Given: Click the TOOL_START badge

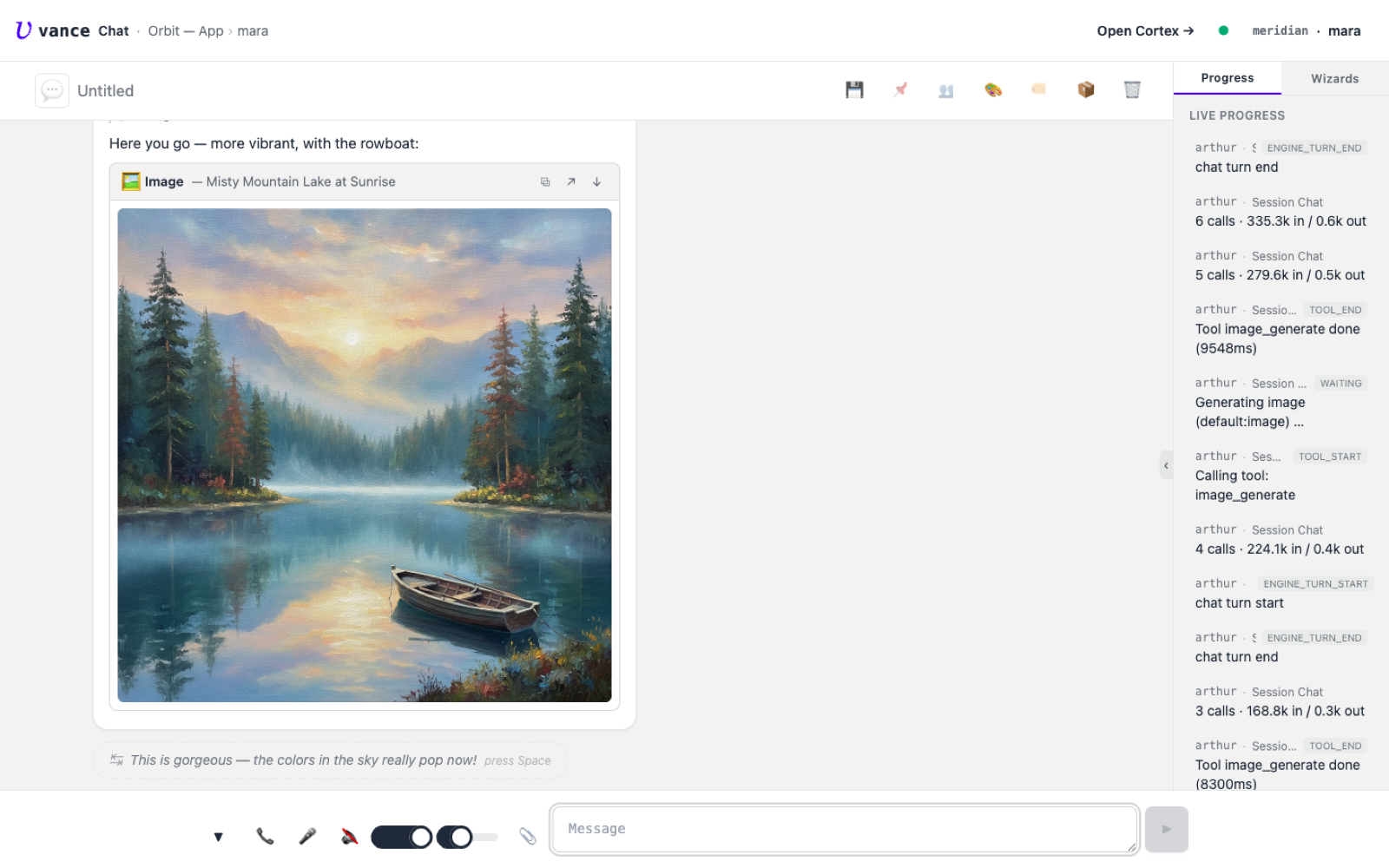Looking at the screenshot, I should pyautogui.click(x=1329, y=457).
